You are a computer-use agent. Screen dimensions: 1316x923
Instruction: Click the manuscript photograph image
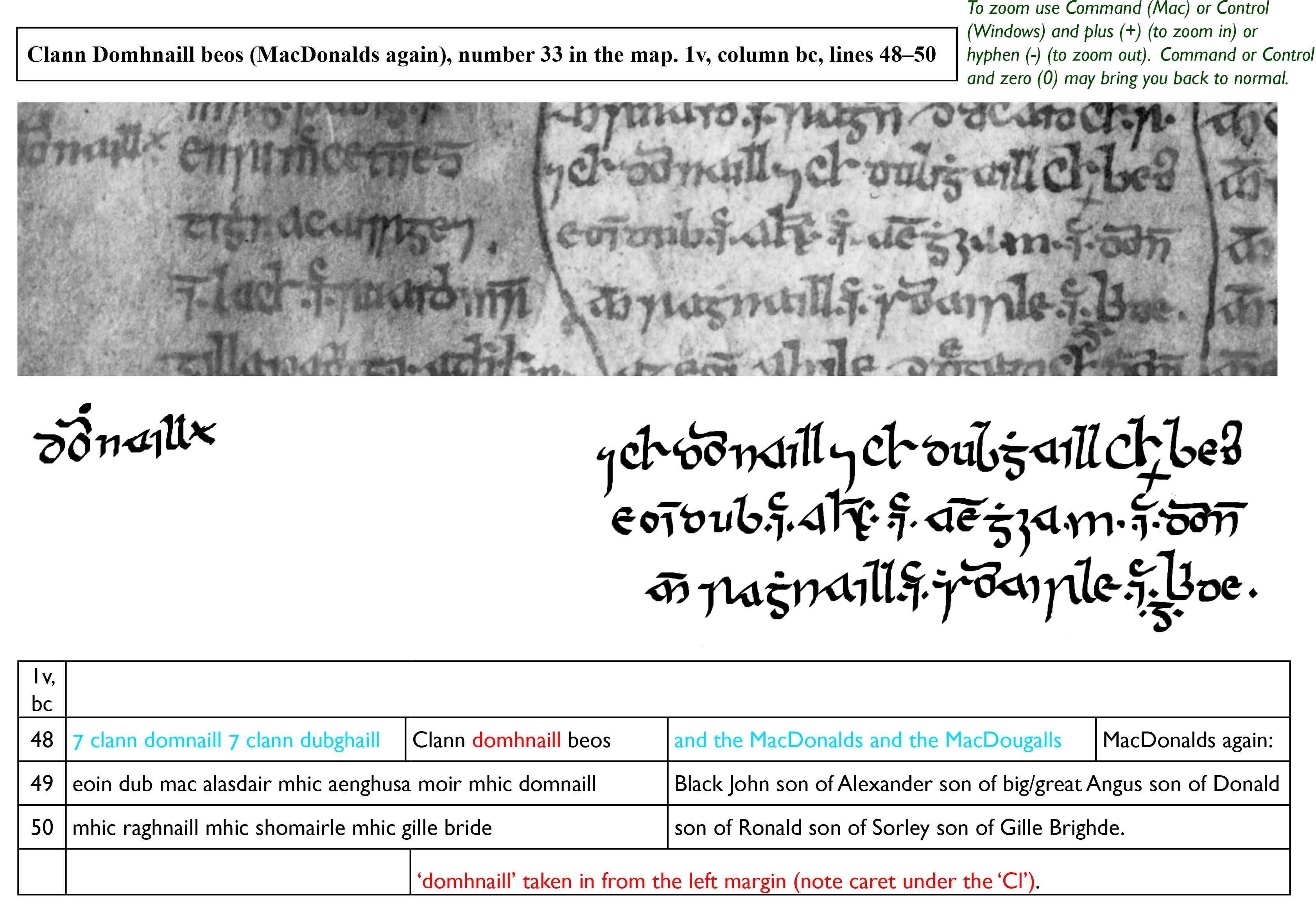[x=647, y=239]
